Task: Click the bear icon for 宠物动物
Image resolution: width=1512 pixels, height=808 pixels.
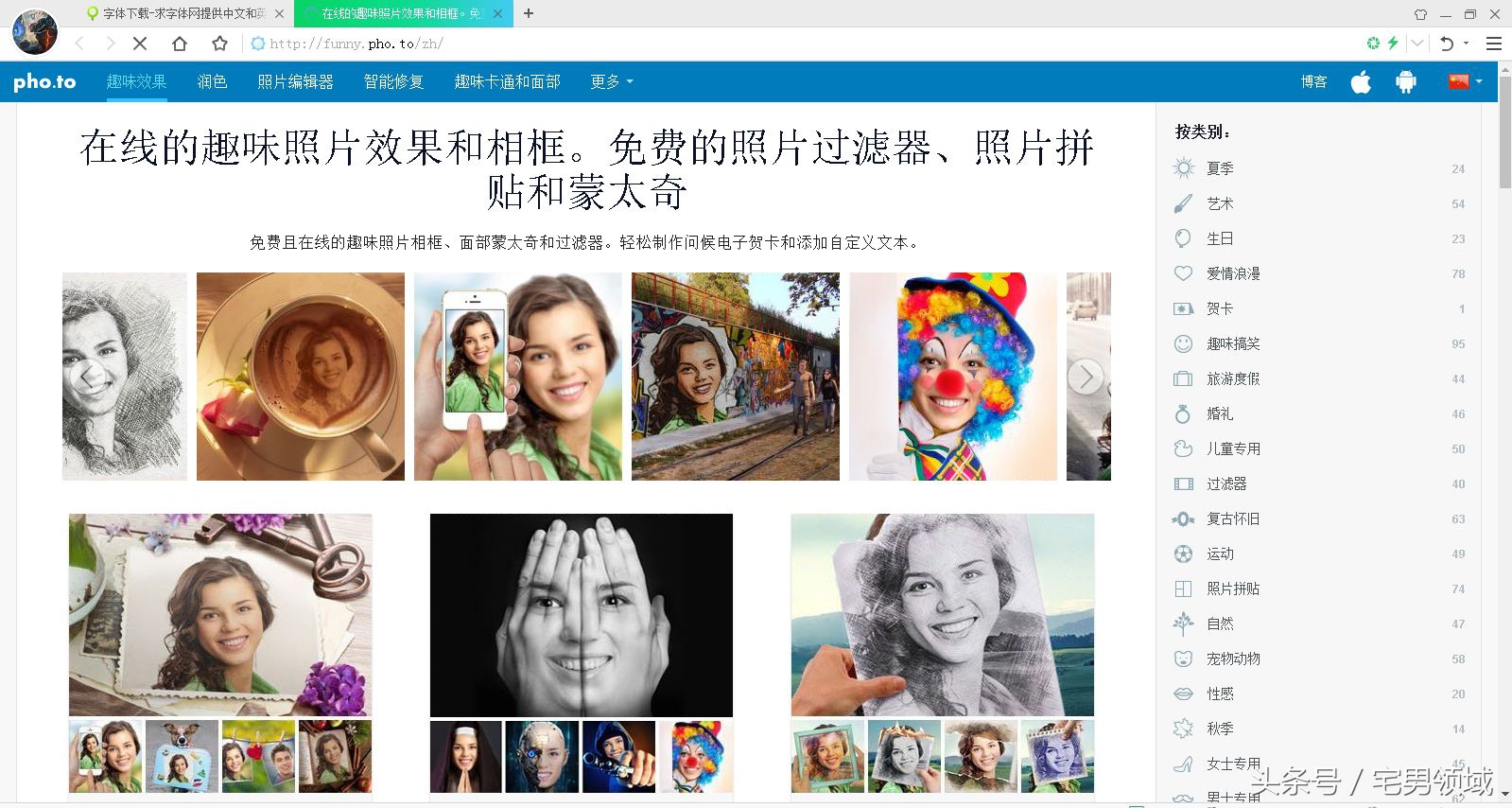Action: pyautogui.click(x=1183, y=659)
